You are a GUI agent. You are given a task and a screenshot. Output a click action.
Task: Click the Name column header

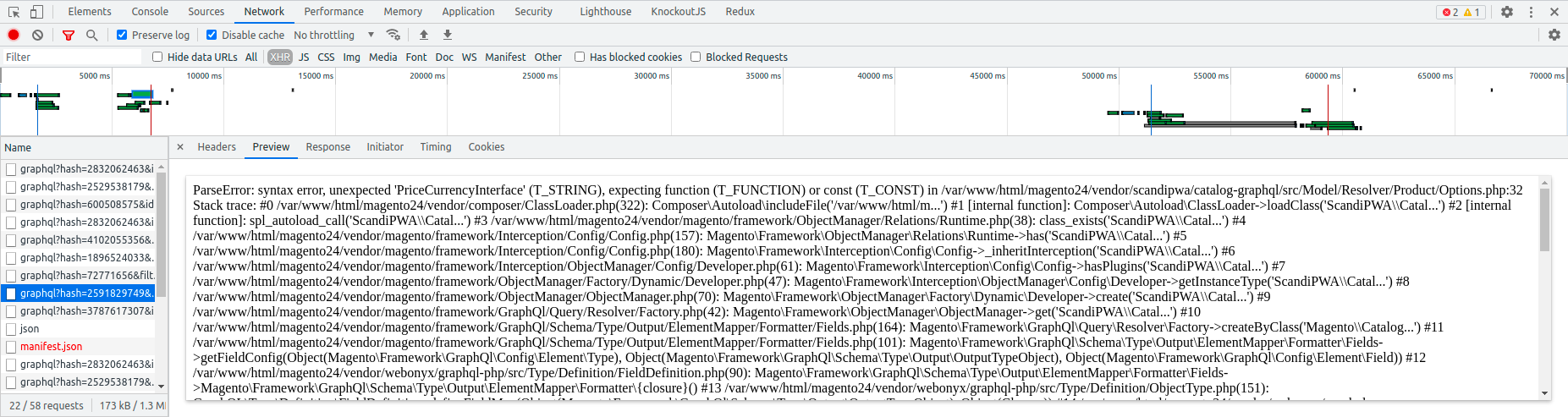click(83, 147)
